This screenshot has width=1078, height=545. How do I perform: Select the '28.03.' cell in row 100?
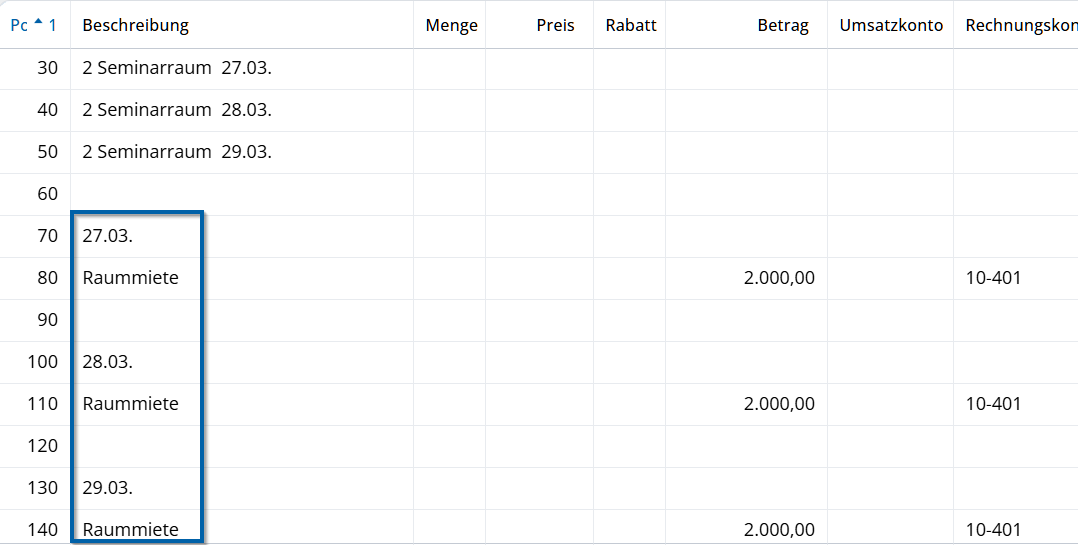coord(108,362)
